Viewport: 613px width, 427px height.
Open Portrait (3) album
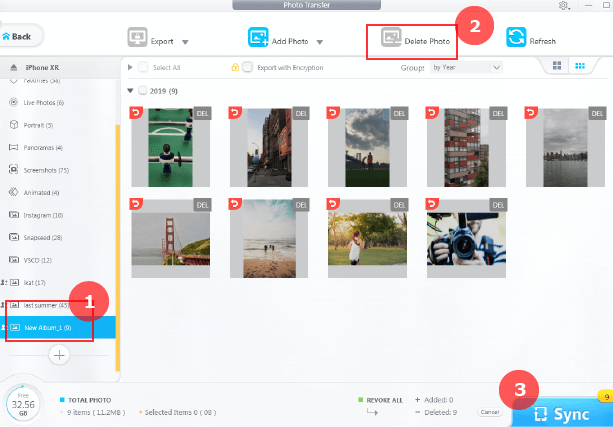pyautogui.click(x=31, y=125)
